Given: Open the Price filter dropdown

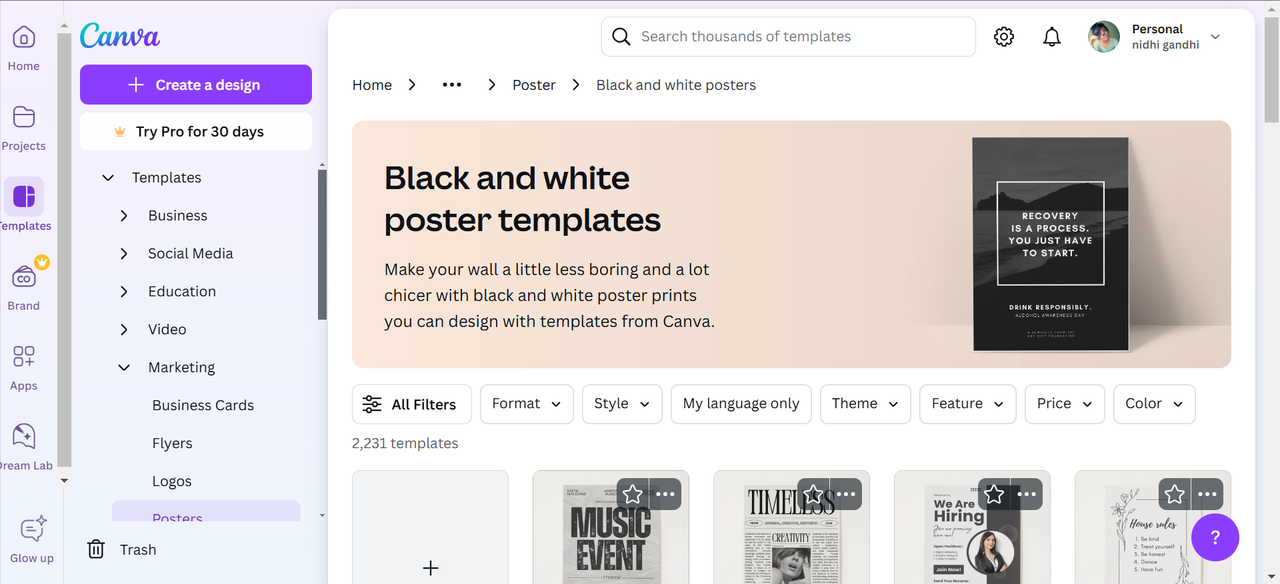Looking at the screenshot, I should tap(1064, 404).
